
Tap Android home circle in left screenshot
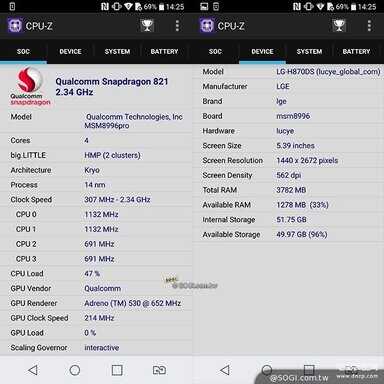point(75,370)
